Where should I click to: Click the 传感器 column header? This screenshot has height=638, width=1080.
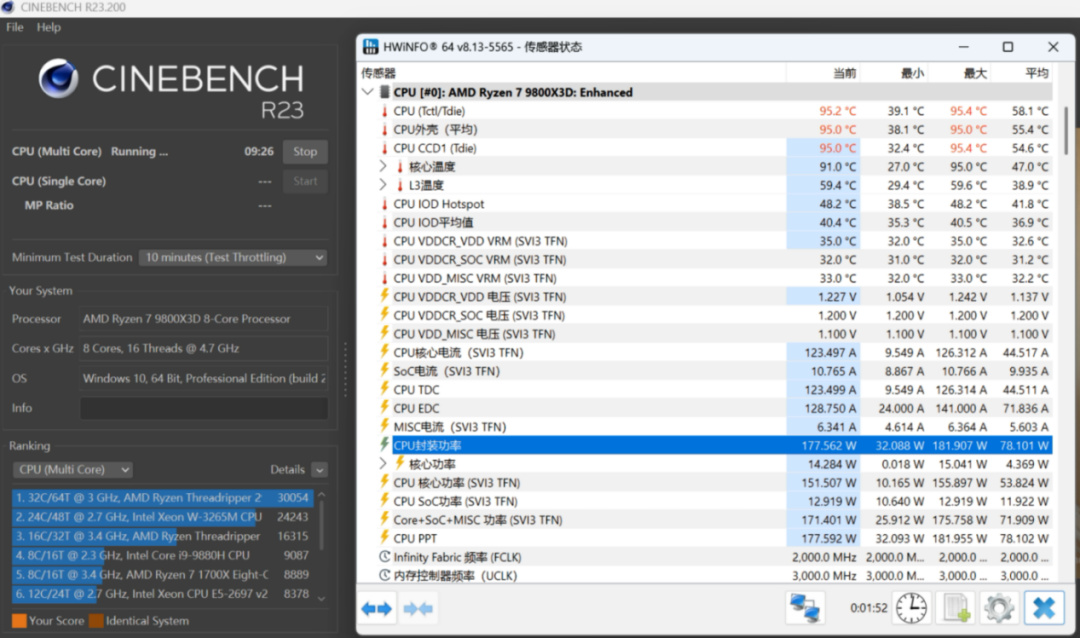572,73
